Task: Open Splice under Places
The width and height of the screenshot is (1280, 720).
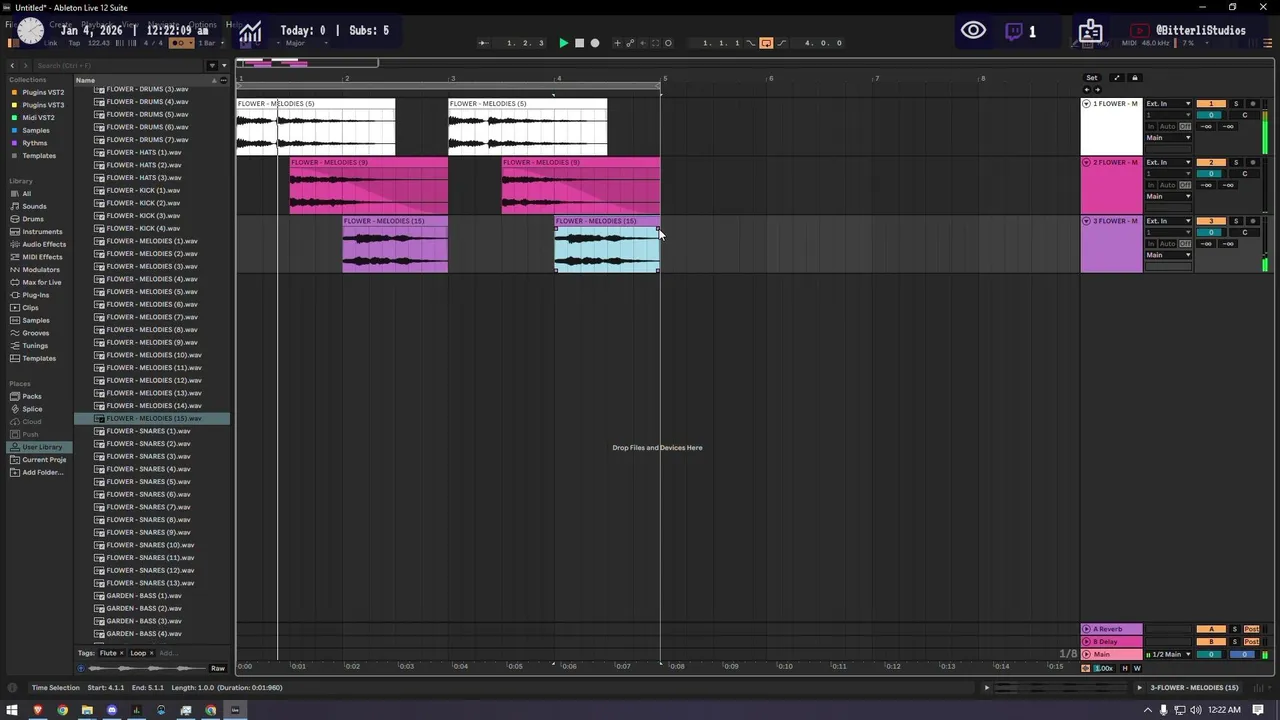Action: click(32, 409)
